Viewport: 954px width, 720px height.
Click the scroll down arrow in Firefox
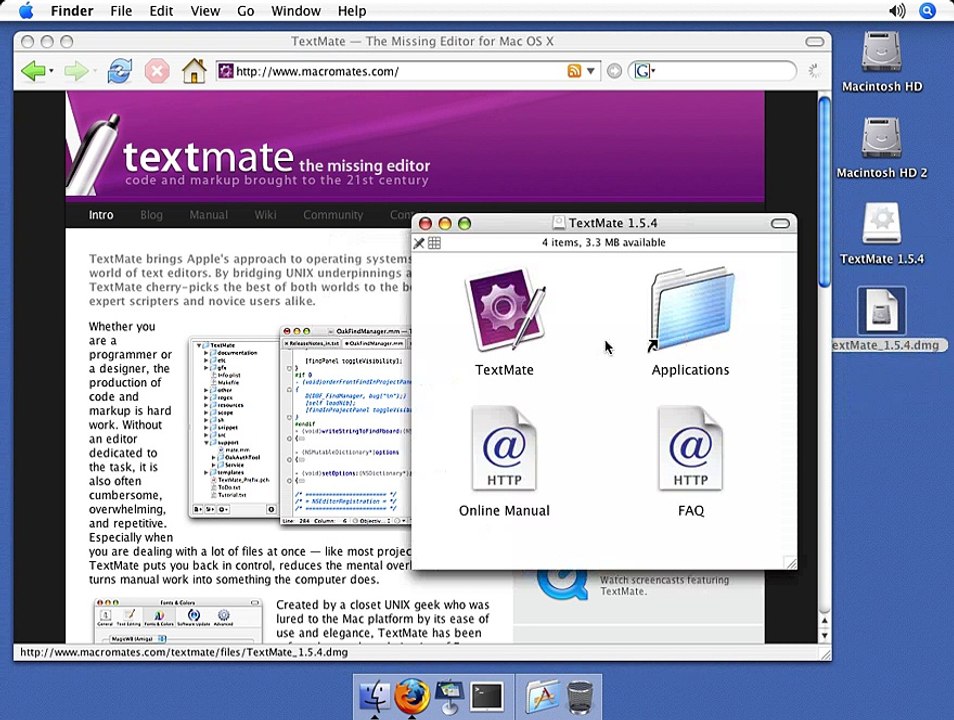[x=824, y=636]
